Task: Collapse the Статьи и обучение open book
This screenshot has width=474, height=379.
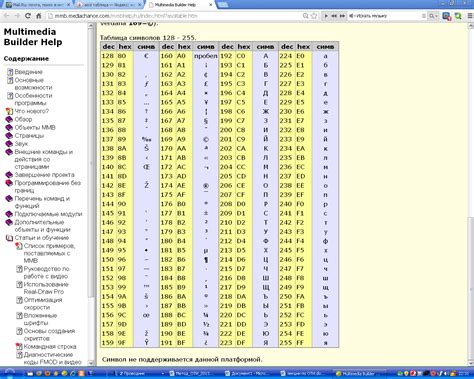Action: (x=9, y=238)
